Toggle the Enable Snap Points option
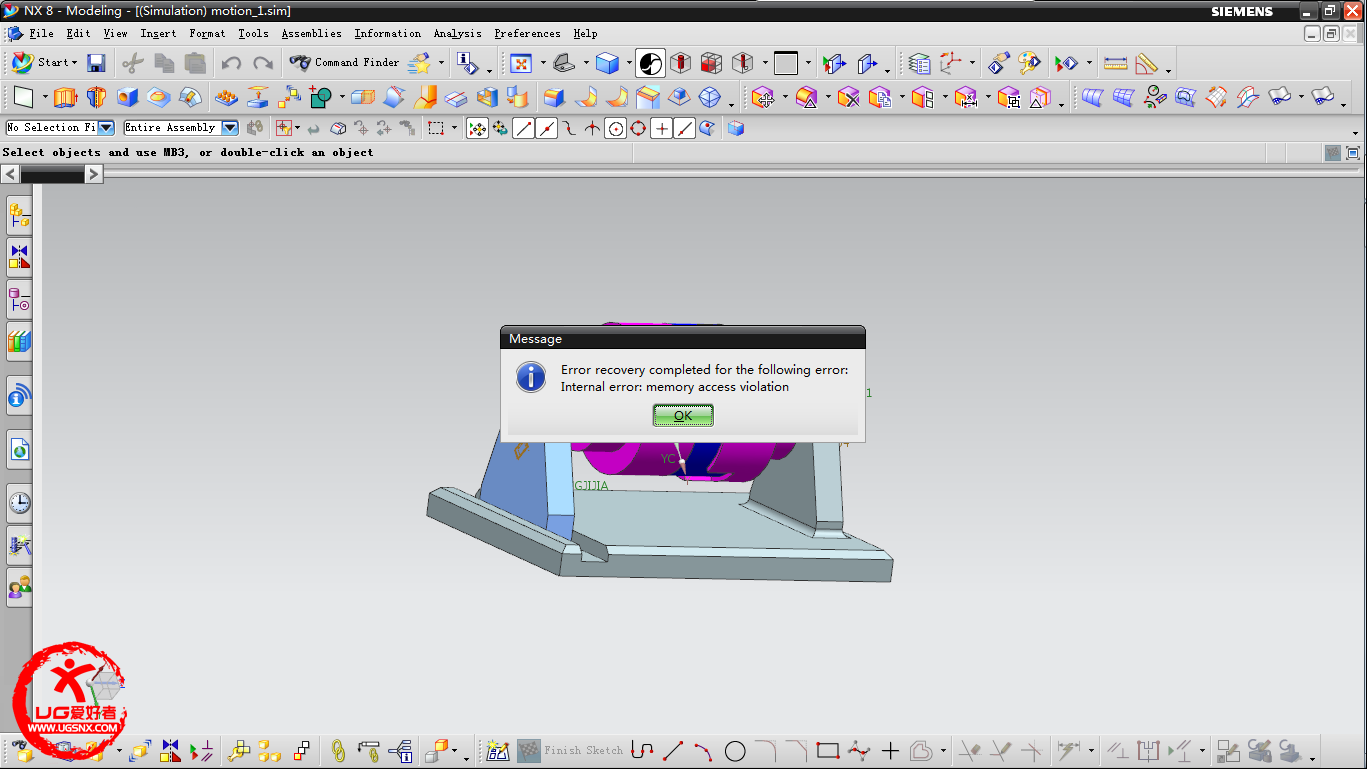The width and height of the screenshot is (1367, 769). (x=477, y=128)
